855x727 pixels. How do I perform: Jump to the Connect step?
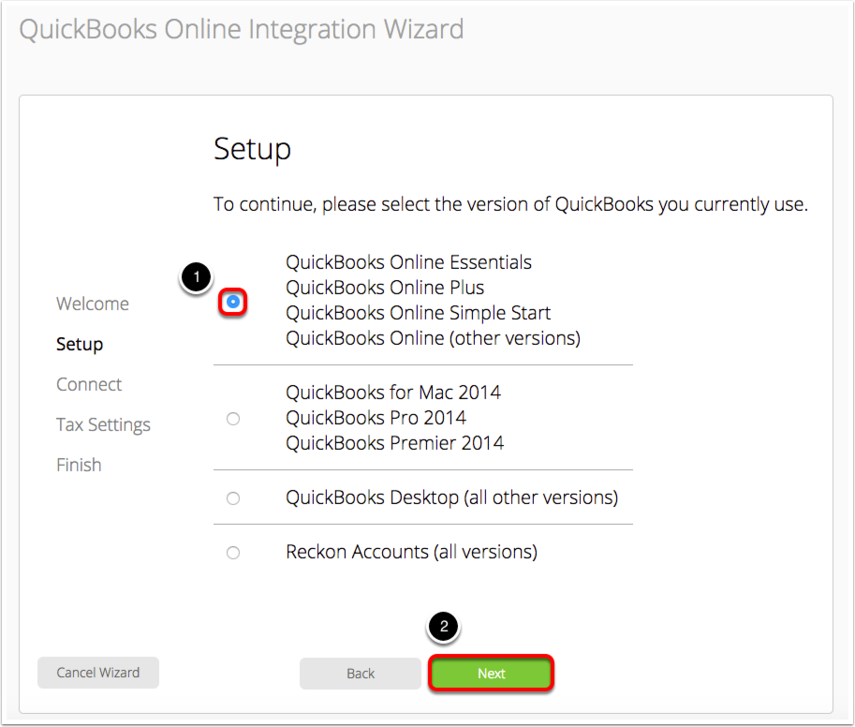pyautogui.click(x=89, y=384)
